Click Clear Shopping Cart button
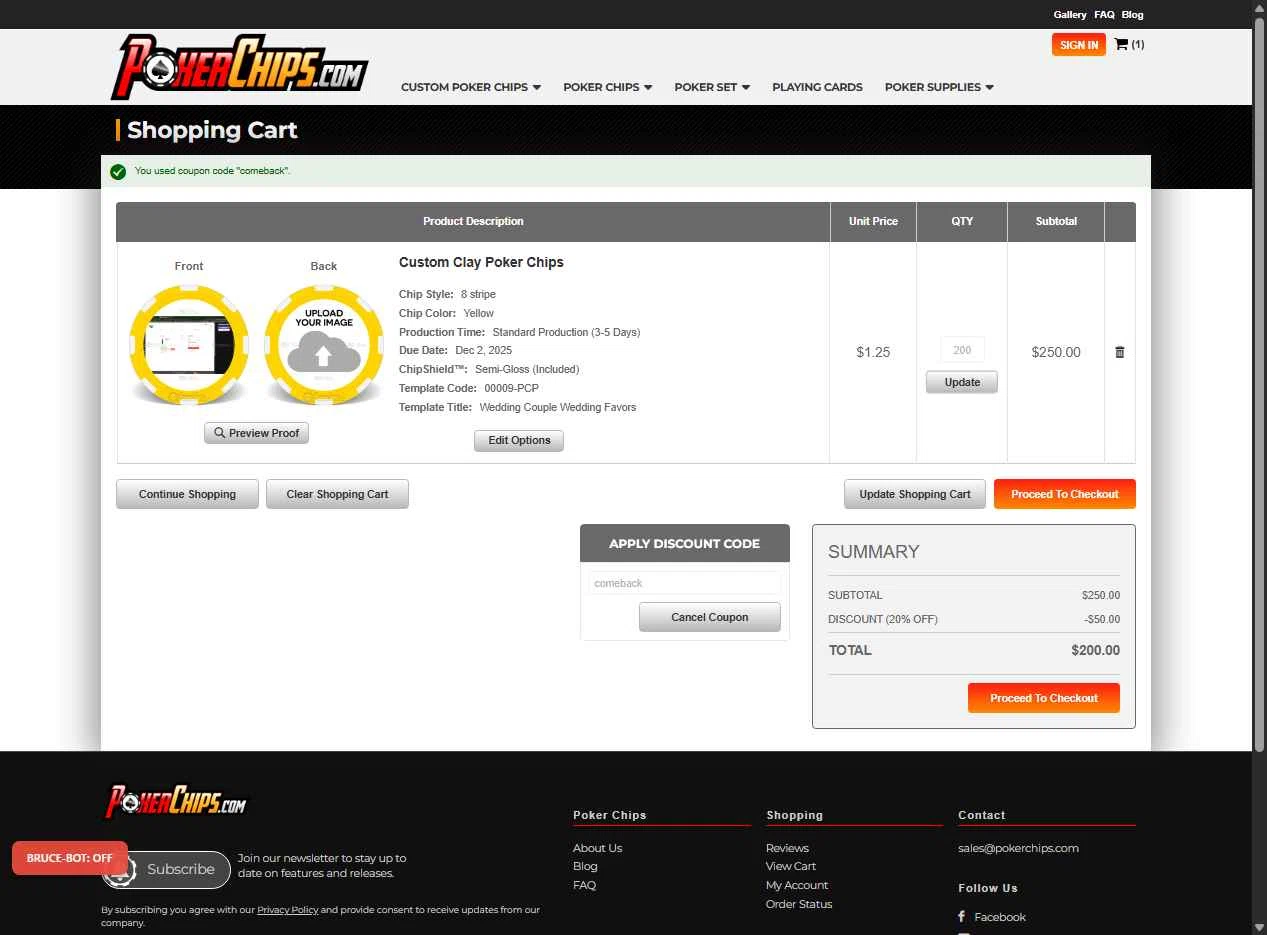The height and width of the screenshot is (935, 1267). click(x=337, y=494)
